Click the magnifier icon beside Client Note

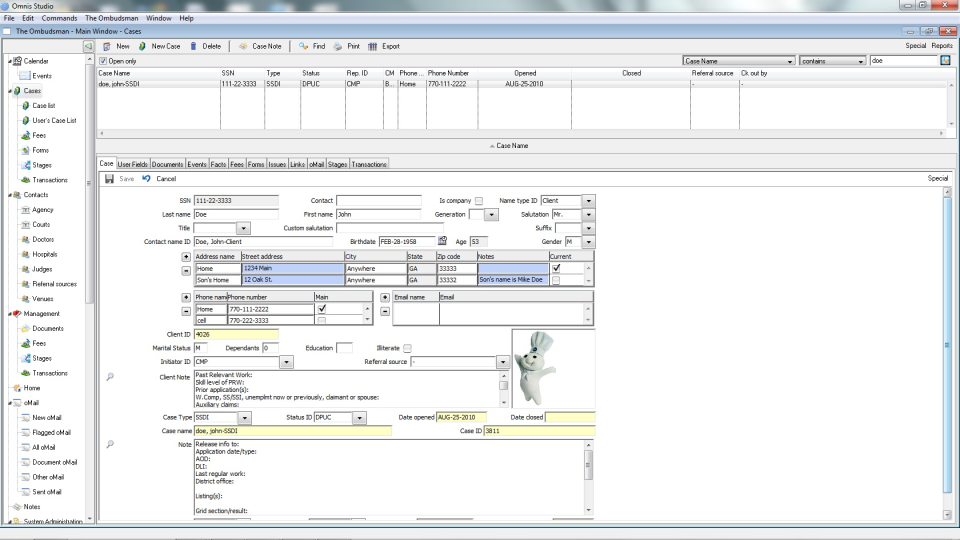click(110, 377)
